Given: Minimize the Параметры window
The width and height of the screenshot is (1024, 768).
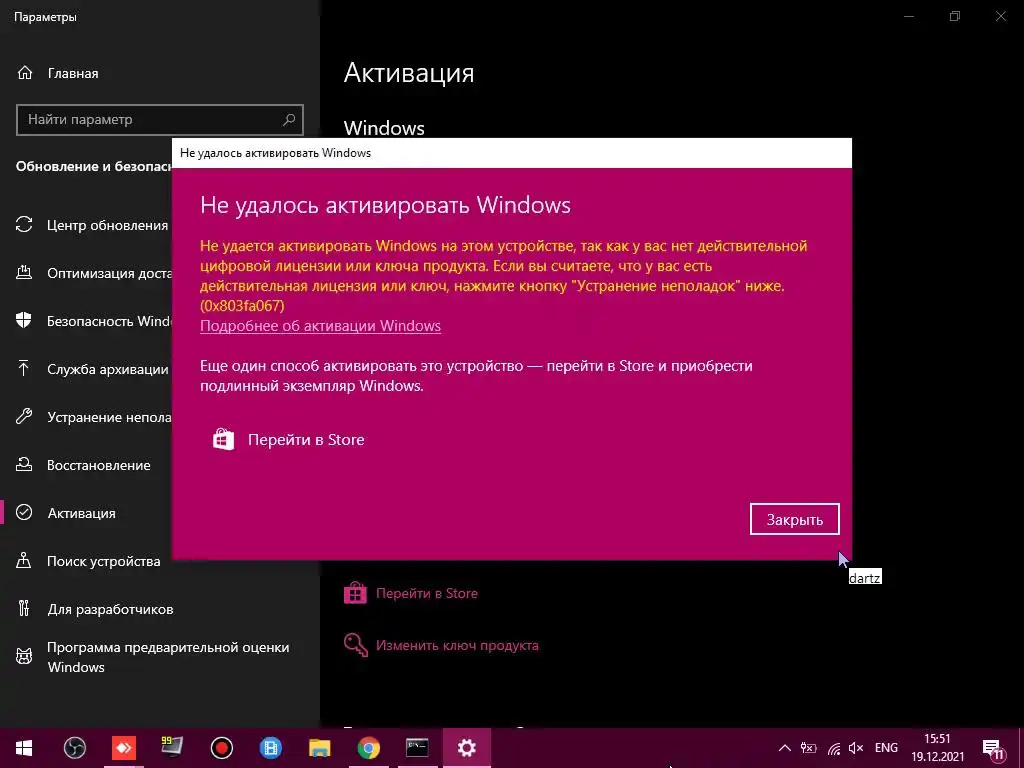Looking at the screenshot, I should [x=909, y=16].
